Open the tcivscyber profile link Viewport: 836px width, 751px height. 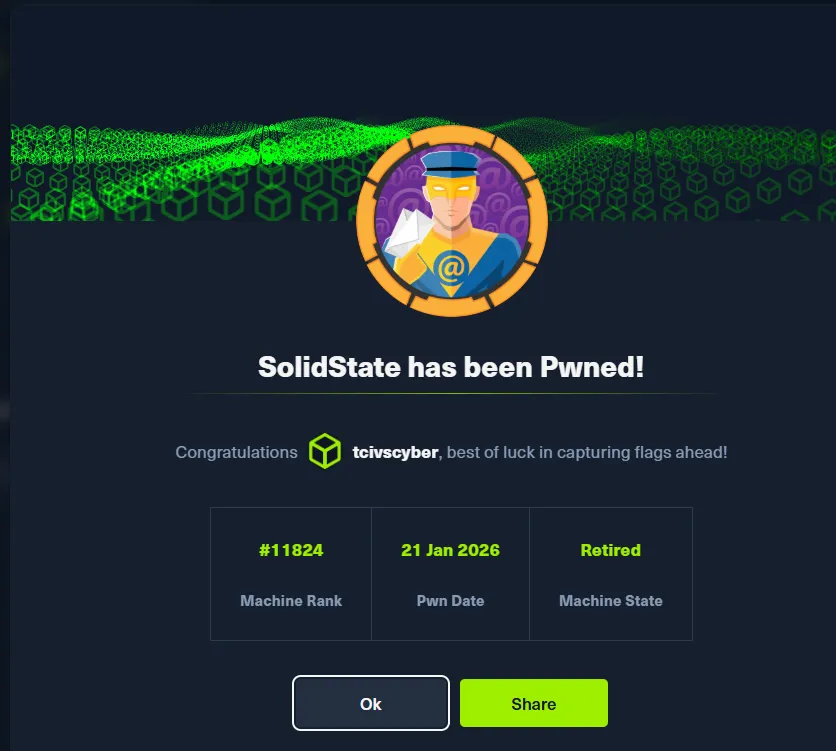pos(395,452)
